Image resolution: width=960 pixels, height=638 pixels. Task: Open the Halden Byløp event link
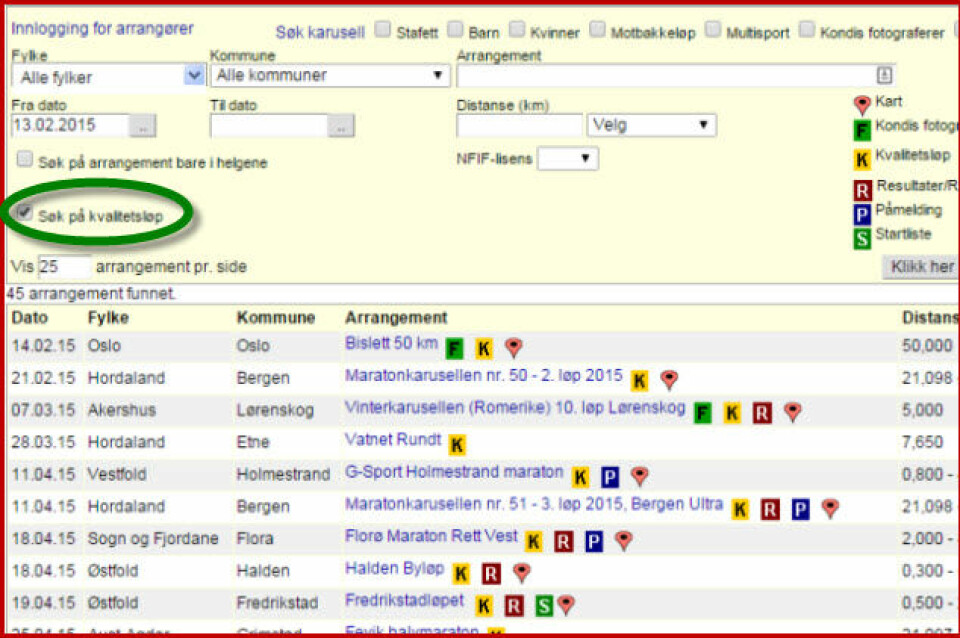[x=394, y=568]
